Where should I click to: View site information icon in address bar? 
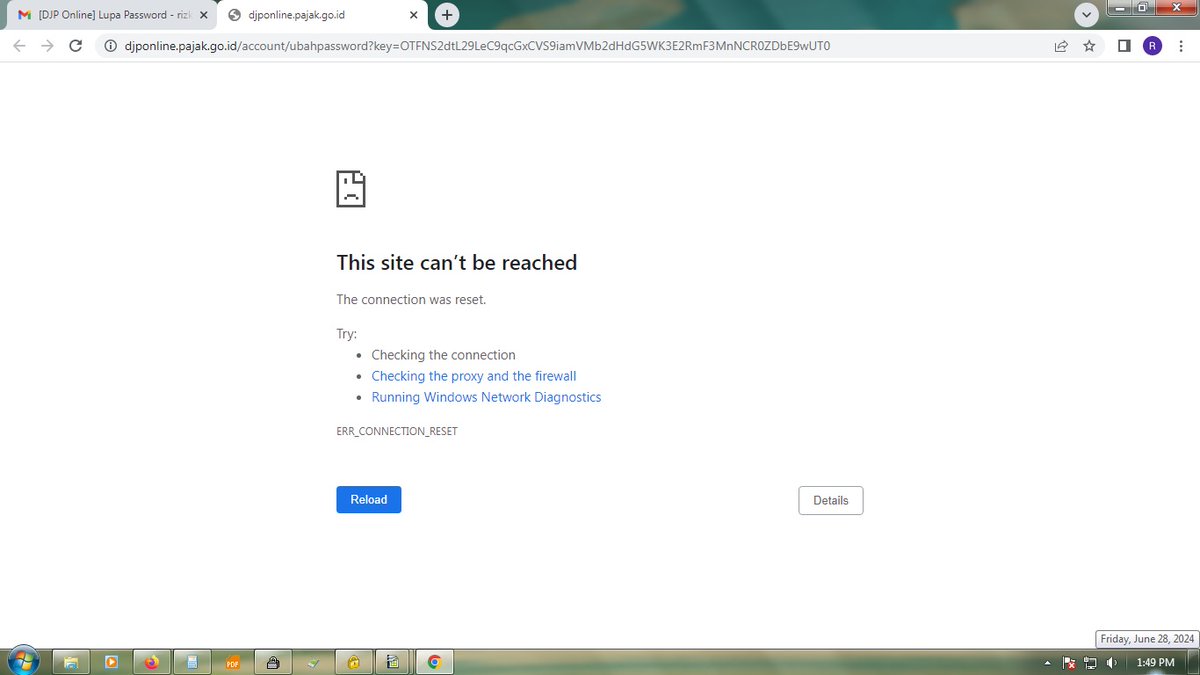click(111, 46)
